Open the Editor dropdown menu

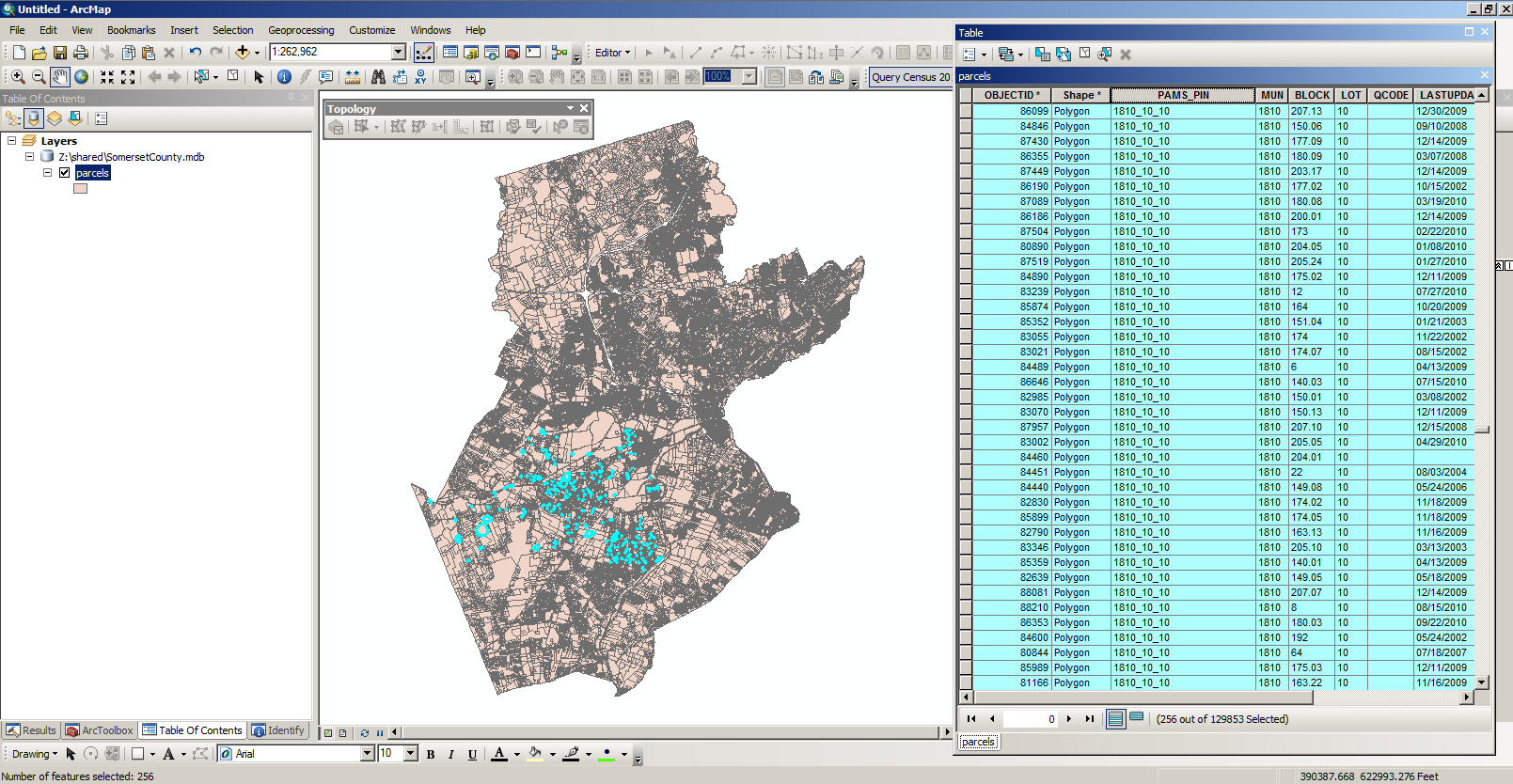(612, 53)
